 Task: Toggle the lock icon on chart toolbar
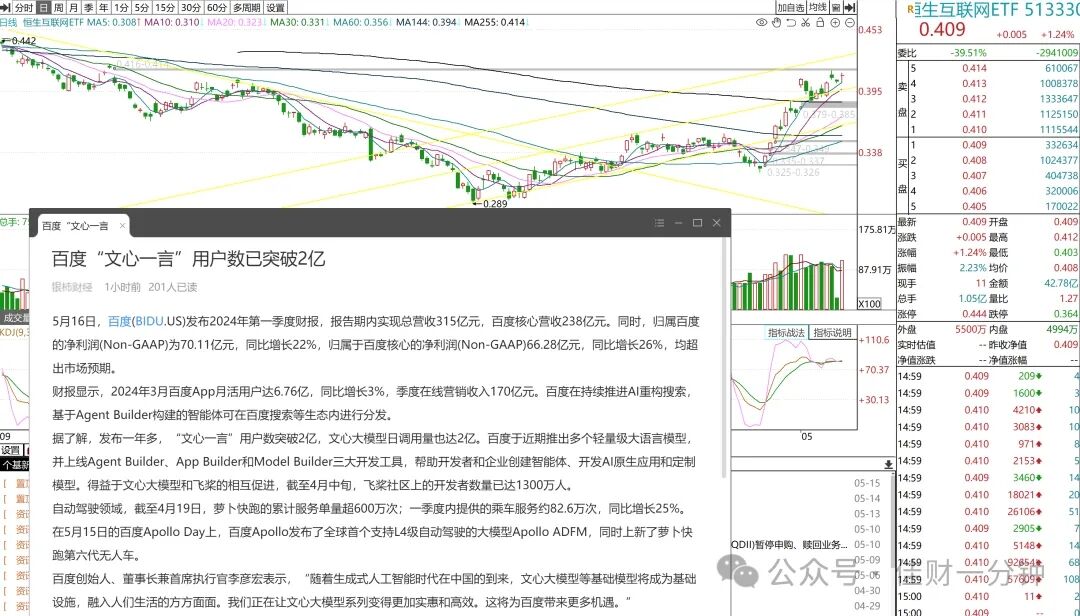point(820,23)
